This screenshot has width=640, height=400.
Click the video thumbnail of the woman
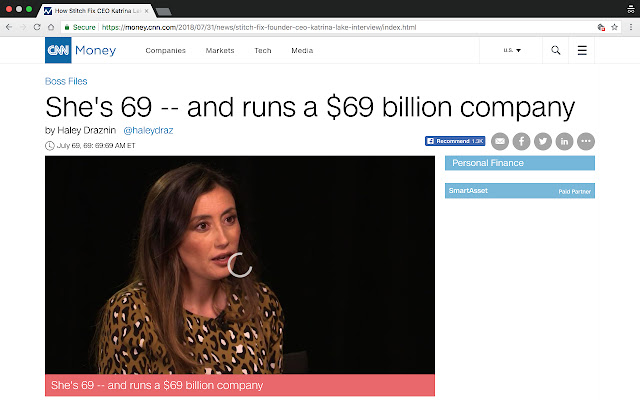tap(240, 265)
